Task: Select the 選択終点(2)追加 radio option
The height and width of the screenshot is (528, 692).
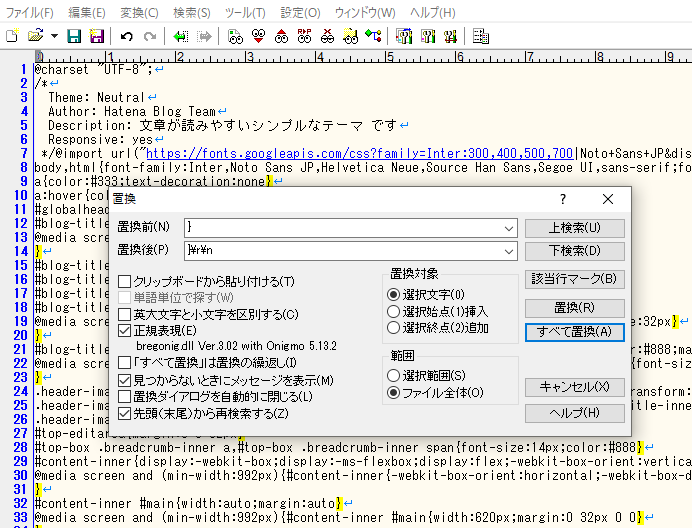Action: (393, 328)
